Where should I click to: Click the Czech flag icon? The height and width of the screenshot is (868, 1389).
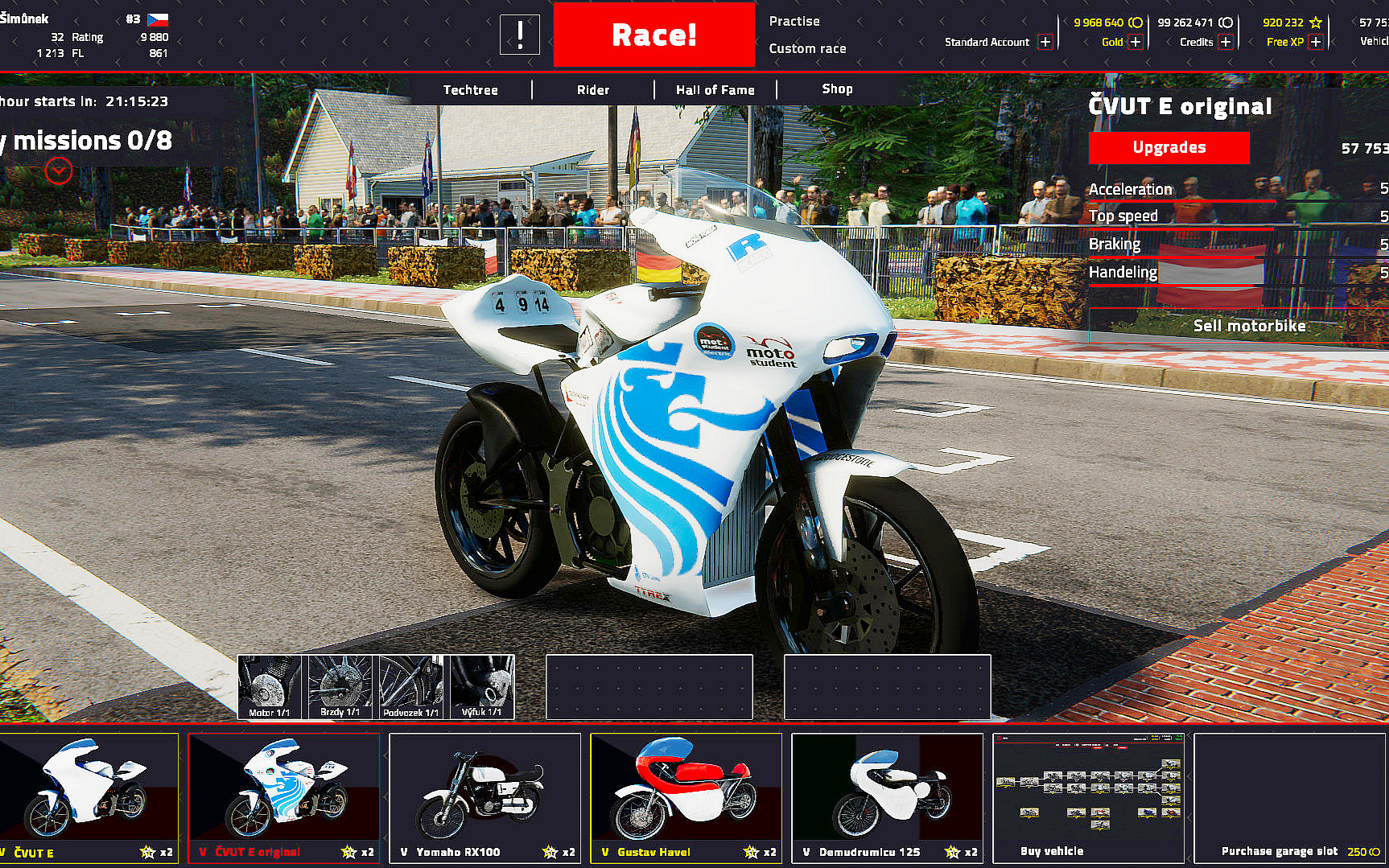tap(158, 19)
